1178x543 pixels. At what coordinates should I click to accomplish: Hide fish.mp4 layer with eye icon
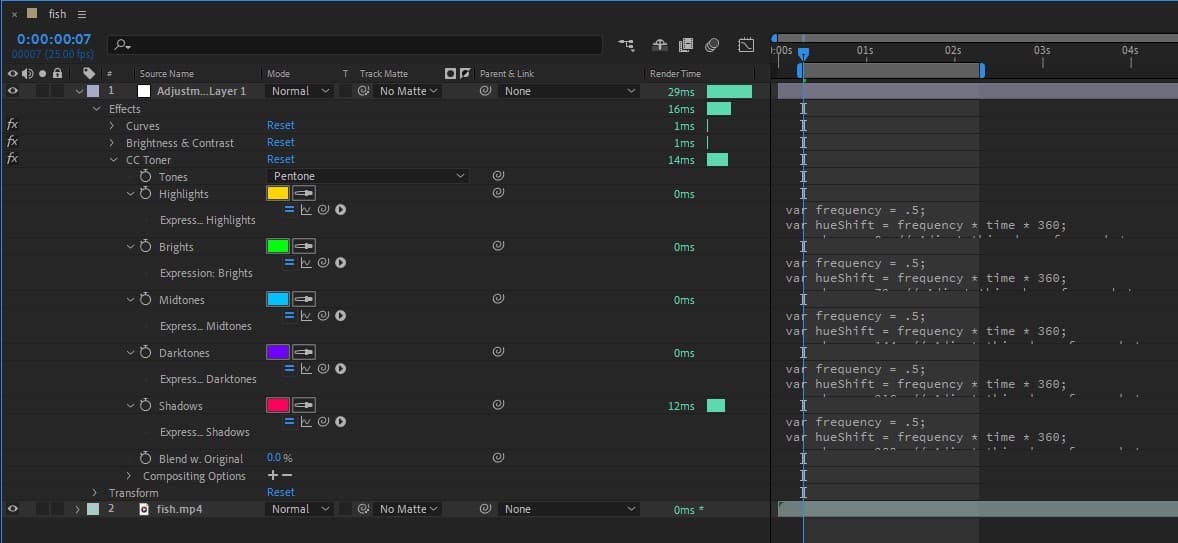13,508
